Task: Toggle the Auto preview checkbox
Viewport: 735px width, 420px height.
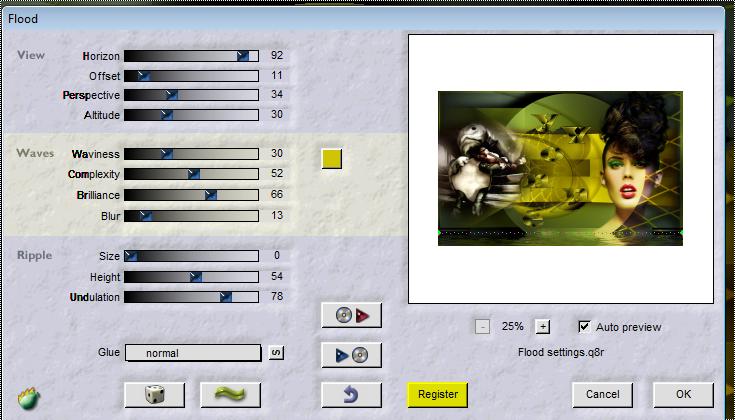Action: pyautogui.click(x=584, y=327)
